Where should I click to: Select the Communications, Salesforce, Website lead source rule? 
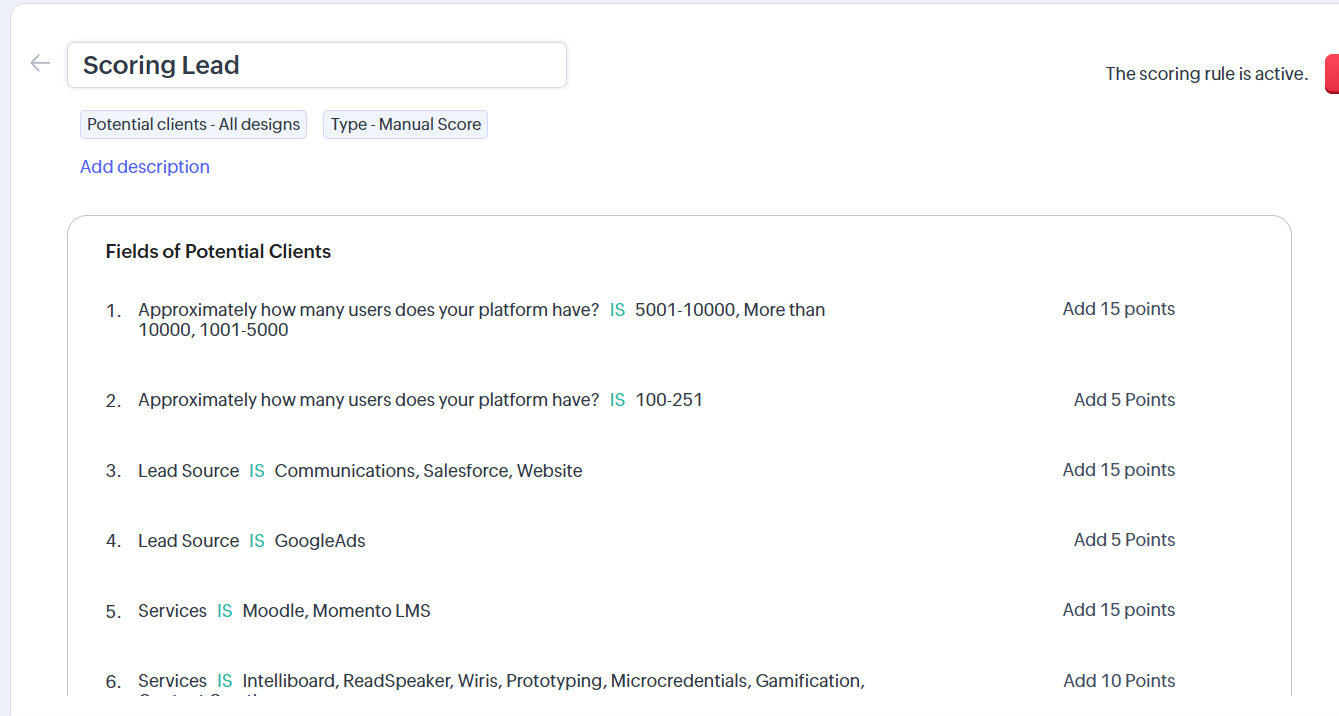pyautogui.click(x=360, y=471)
